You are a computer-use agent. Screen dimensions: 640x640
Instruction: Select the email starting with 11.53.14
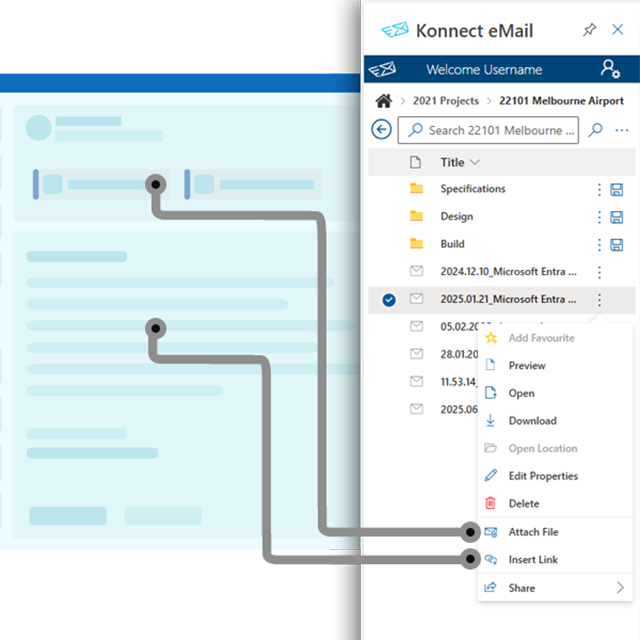click(458, 382)
